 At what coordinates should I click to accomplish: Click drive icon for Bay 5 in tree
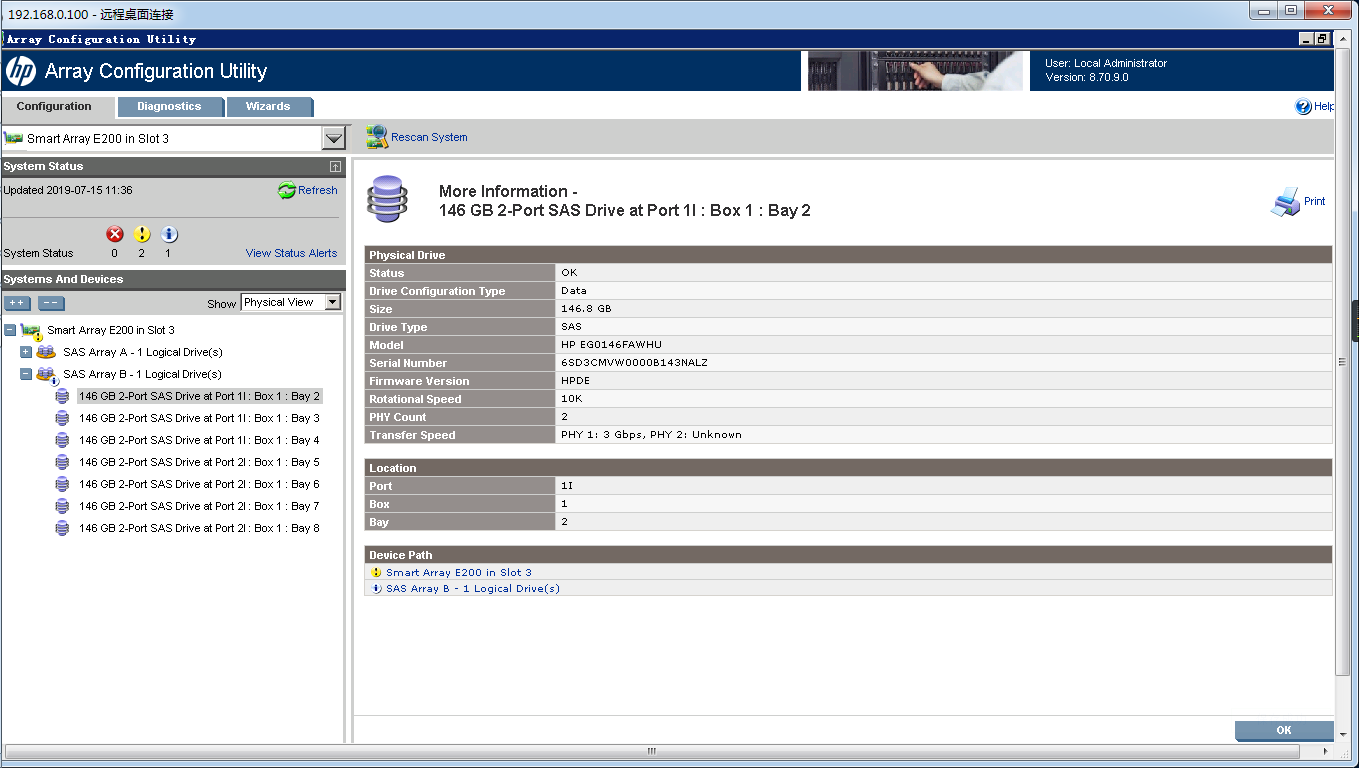(62, 462)
